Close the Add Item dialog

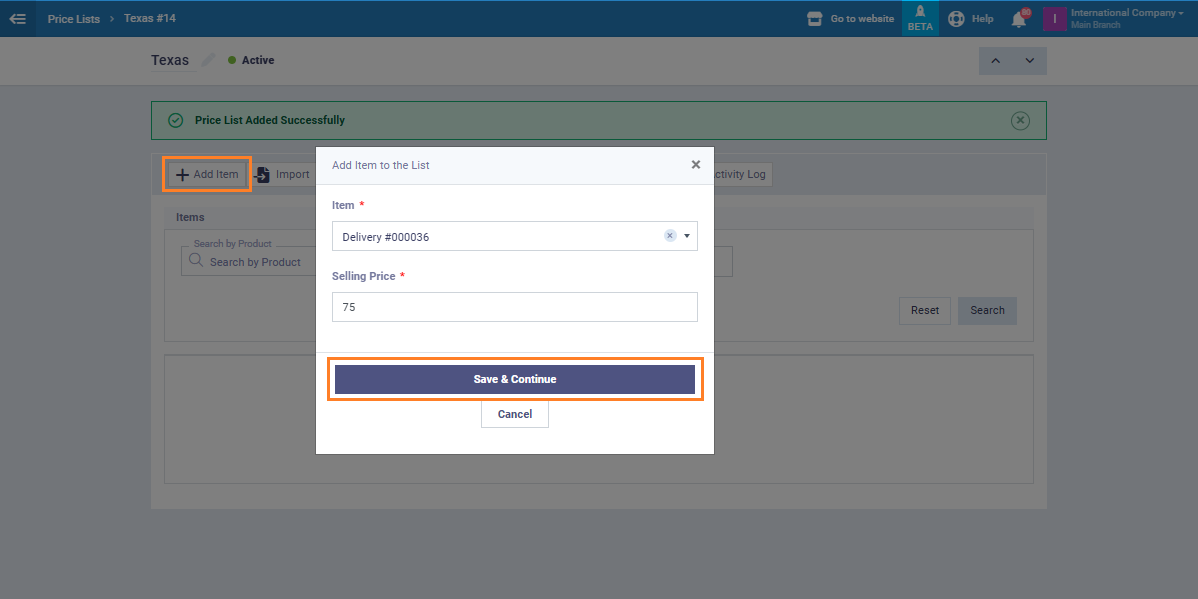pos(696,165)
